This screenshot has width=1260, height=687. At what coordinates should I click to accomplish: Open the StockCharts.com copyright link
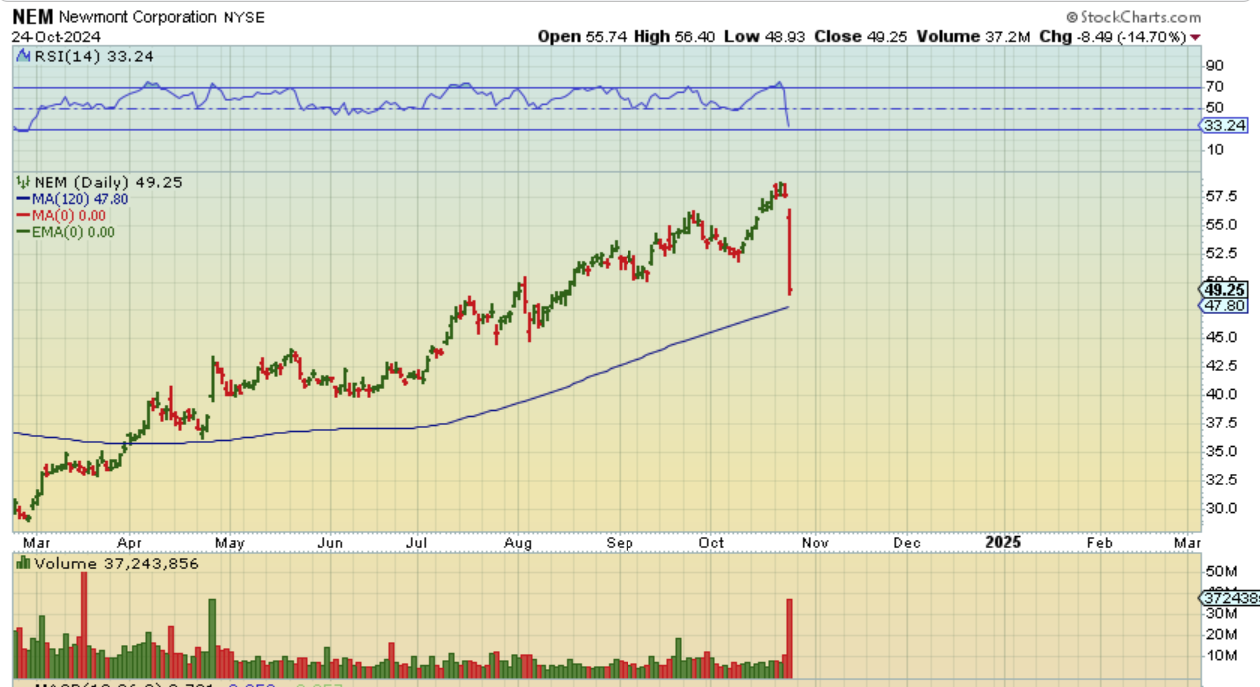pos(1133,17)
